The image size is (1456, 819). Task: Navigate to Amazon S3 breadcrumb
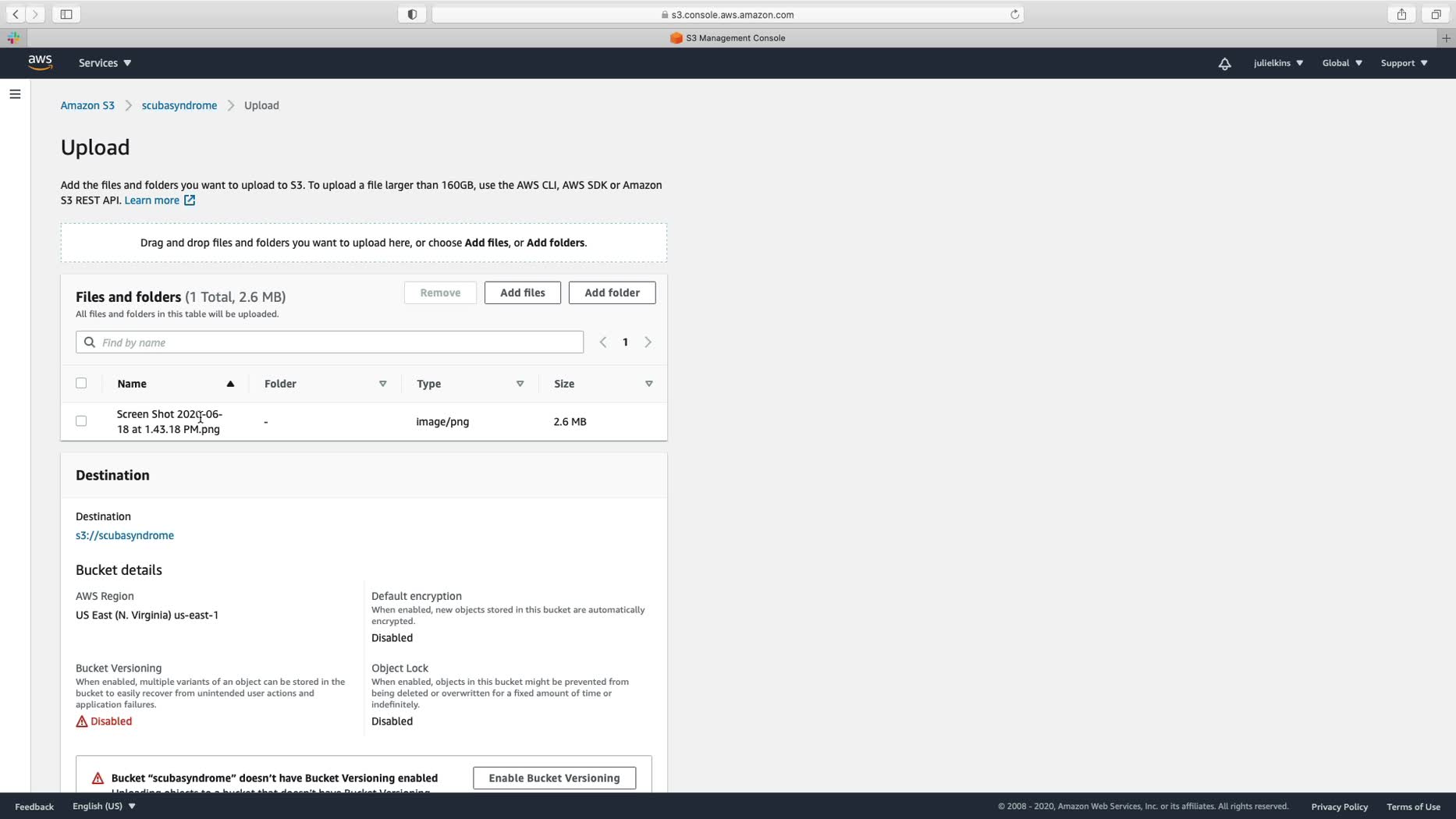coord(87,105)
